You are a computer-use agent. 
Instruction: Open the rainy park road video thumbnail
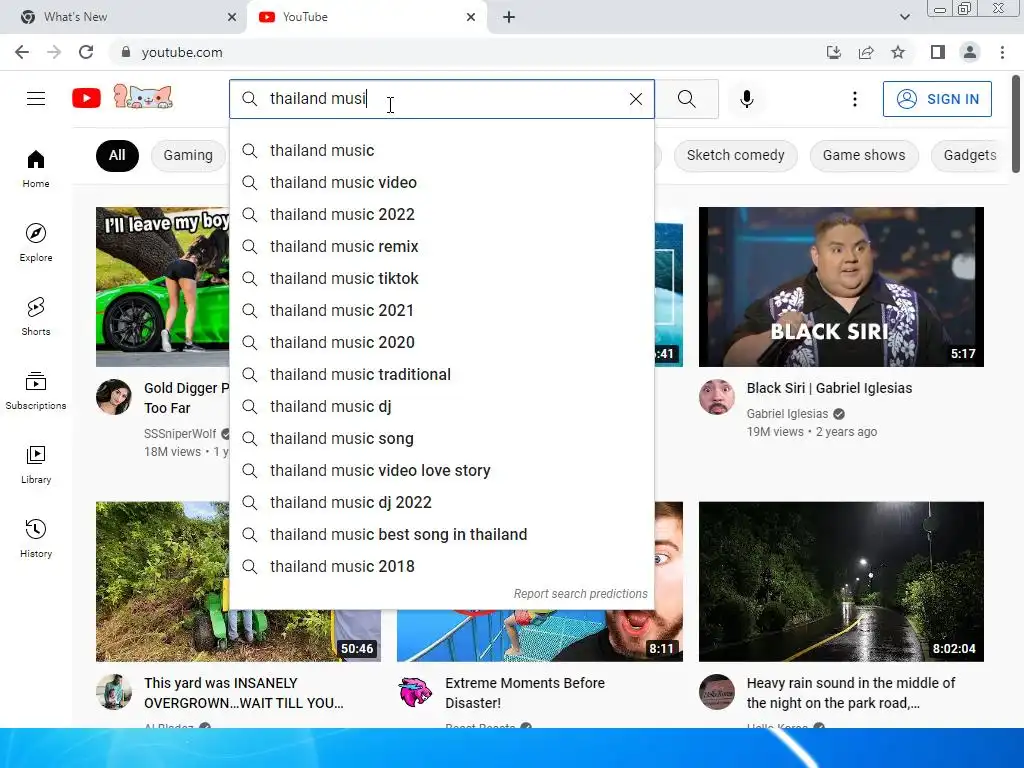tap(841, 581)
